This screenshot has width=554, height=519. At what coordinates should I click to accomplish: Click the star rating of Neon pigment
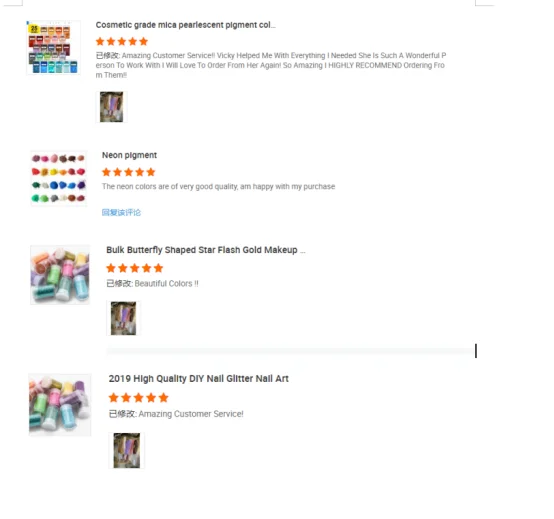pos(129,172)
